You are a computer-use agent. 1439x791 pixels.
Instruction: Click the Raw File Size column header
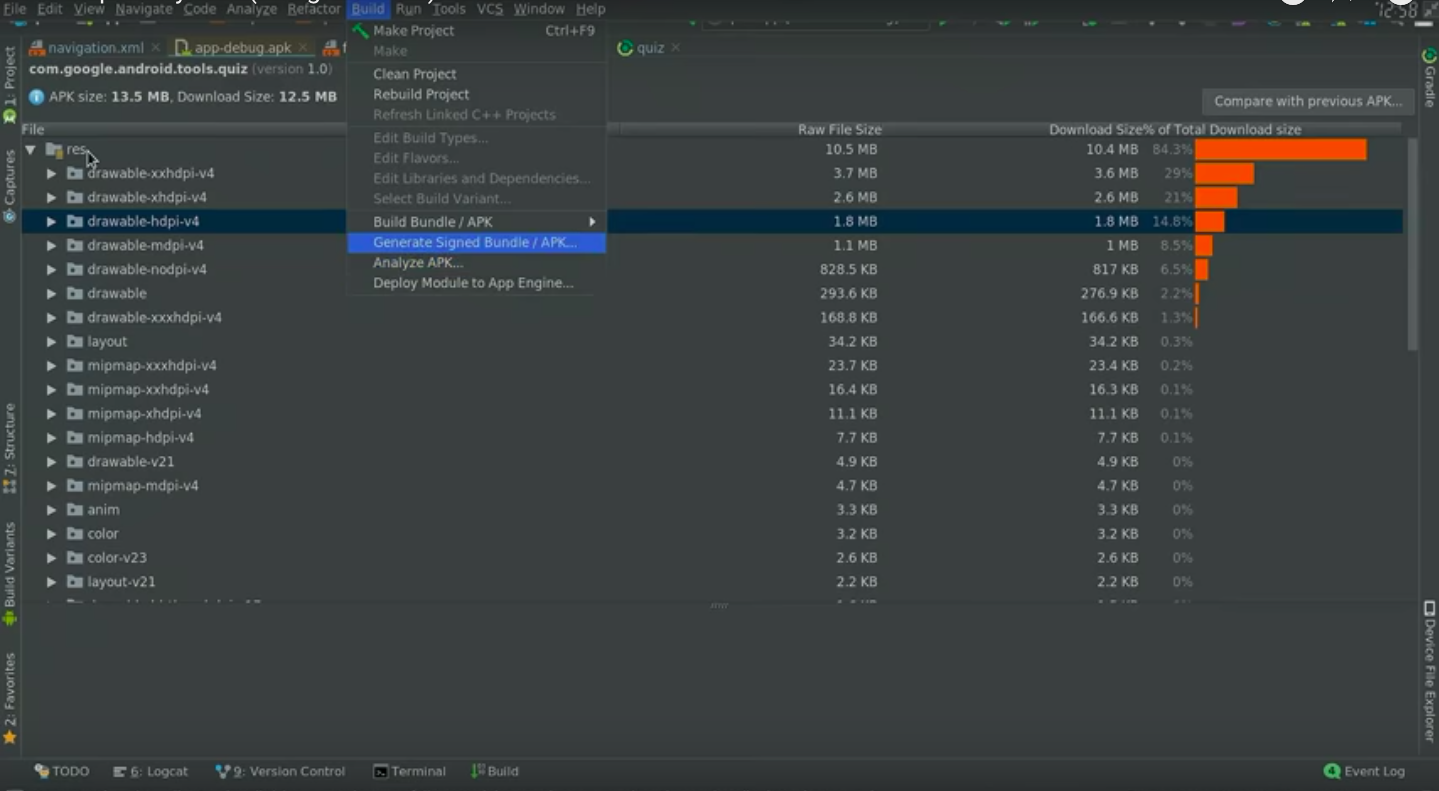839,130
